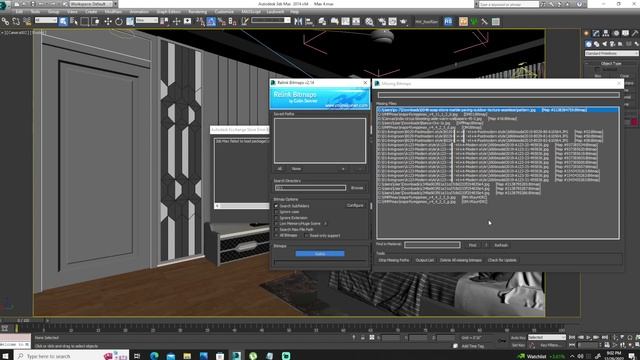
Task: Open the Select by Name dialog
Action: pos(74,22)
